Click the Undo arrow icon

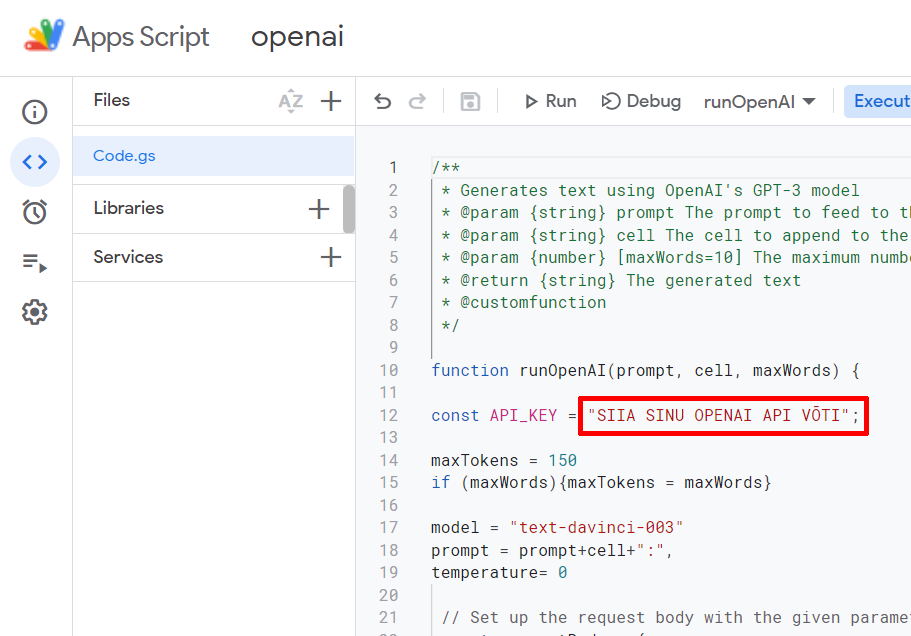(382, 102)
